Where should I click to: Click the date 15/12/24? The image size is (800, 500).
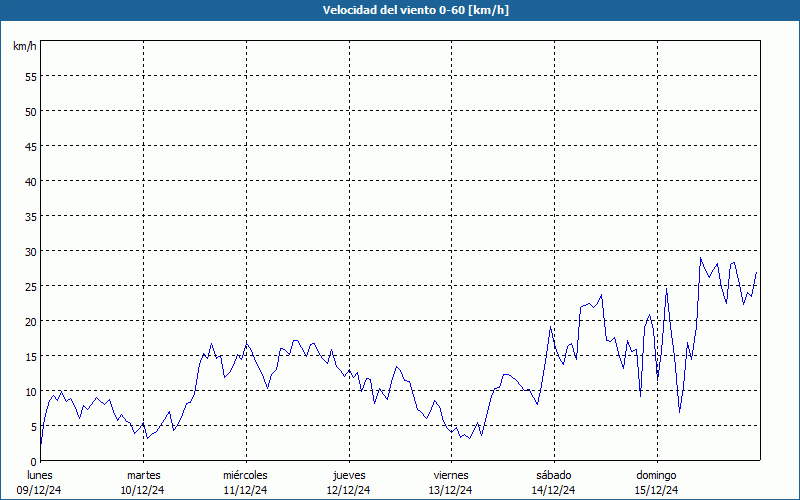pyautogui.click(x=657, y=490)
